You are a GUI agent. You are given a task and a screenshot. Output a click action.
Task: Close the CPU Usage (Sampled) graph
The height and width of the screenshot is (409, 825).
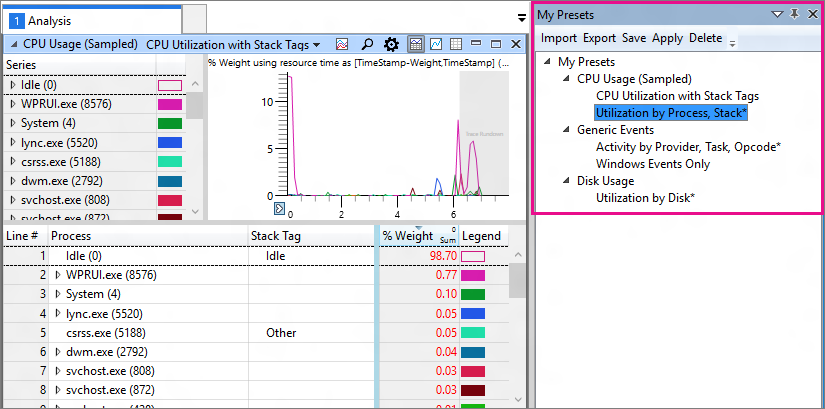(516, 44)
